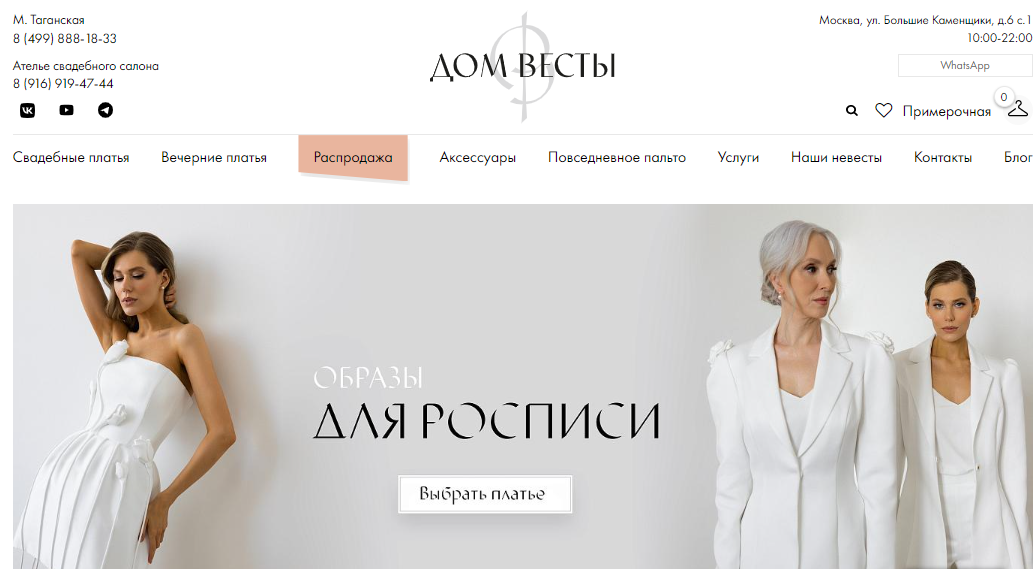Open fitting room hanger icon

click(x=1017, y=108)
